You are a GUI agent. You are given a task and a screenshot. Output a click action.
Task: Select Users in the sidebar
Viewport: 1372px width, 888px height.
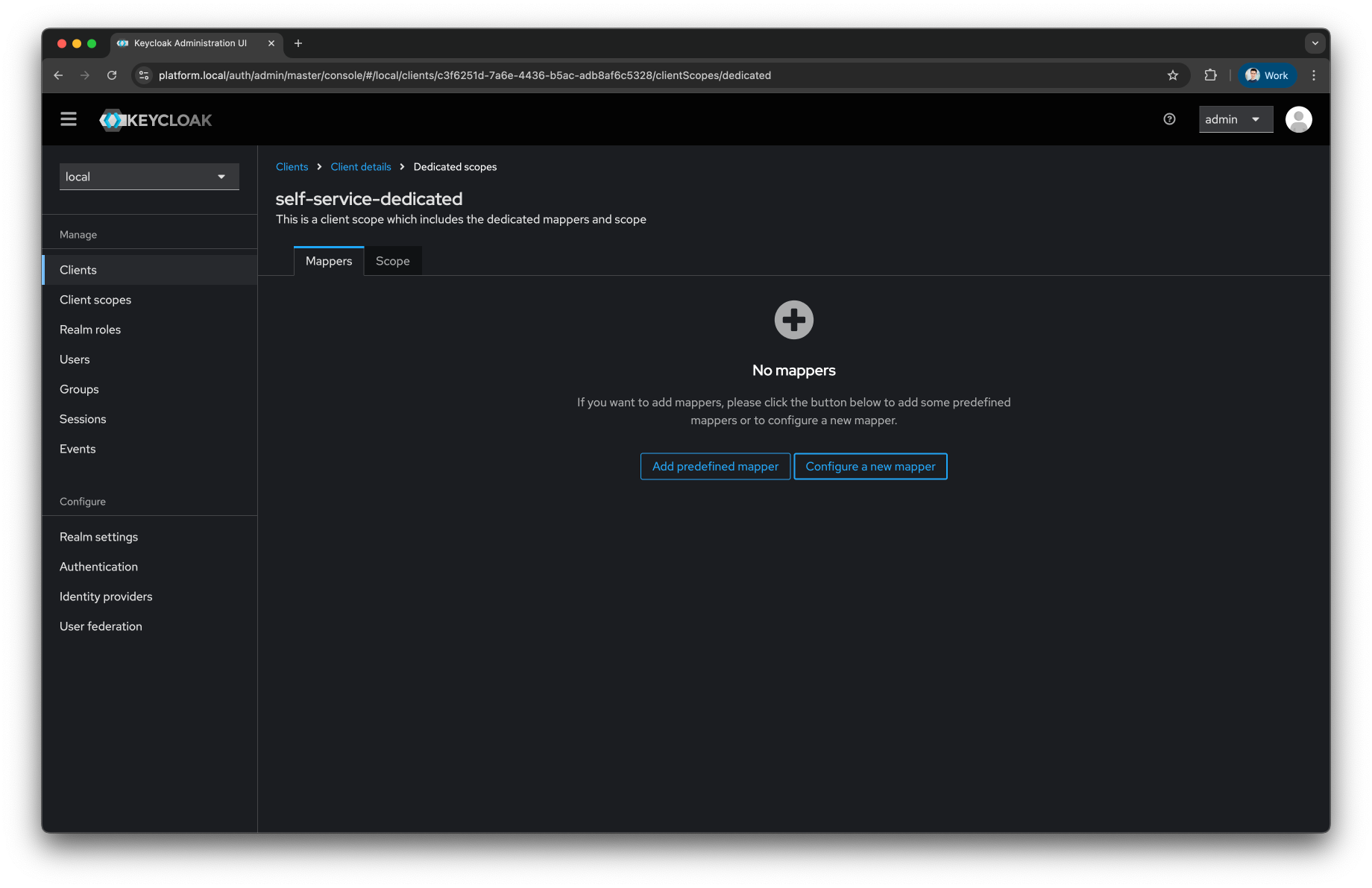(75, 359)
